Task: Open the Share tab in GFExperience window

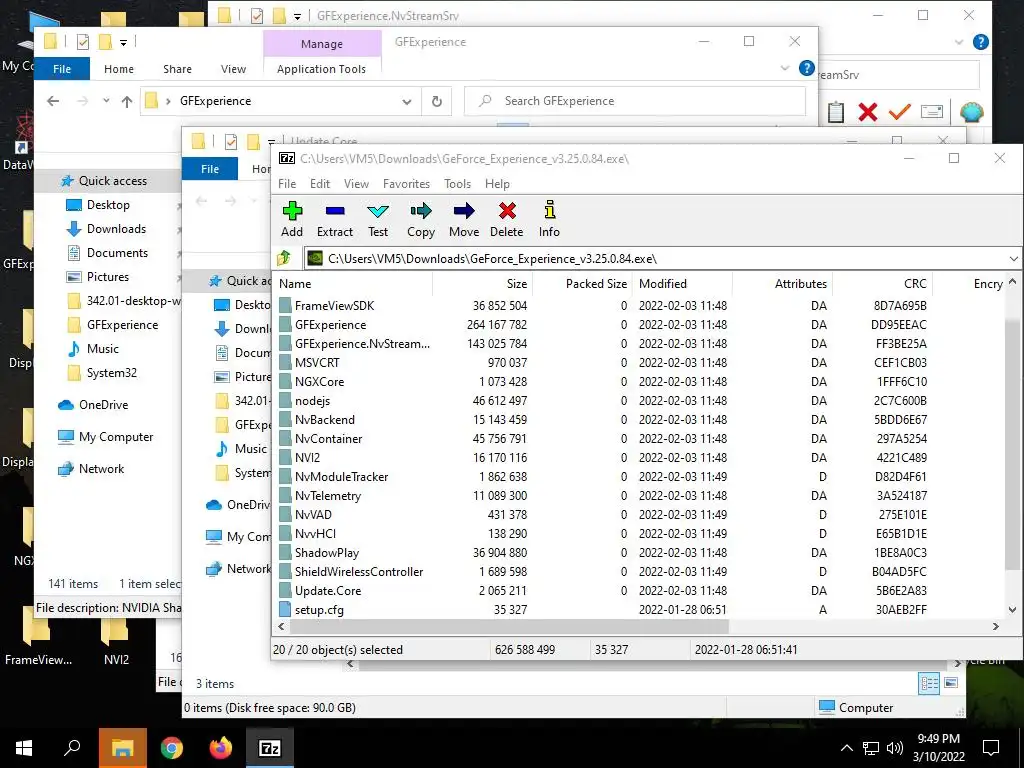Action: pyautogui.click(x=177, y=69)
